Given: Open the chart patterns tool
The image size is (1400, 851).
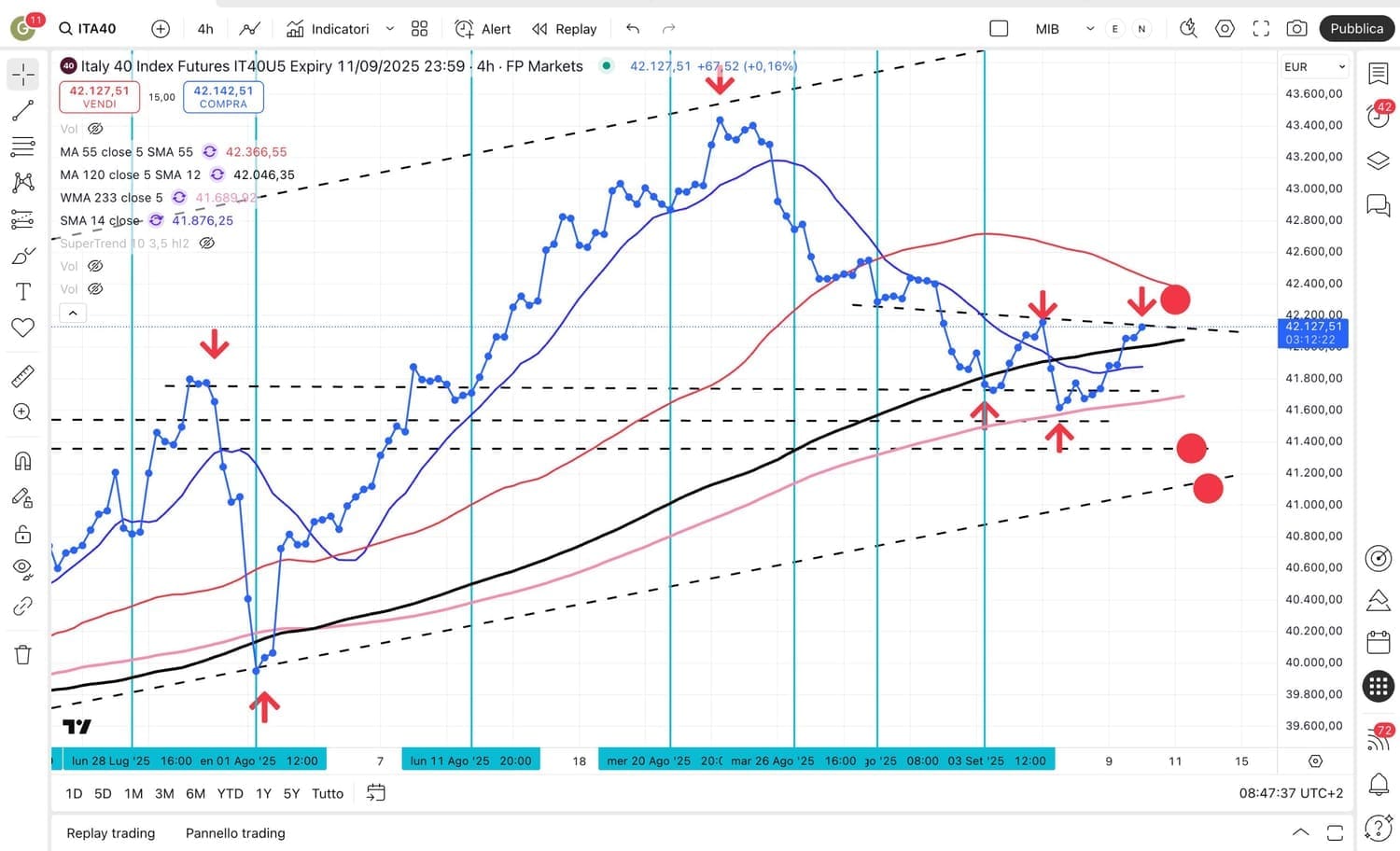Looking at the screenshot, I should (23, 182).
